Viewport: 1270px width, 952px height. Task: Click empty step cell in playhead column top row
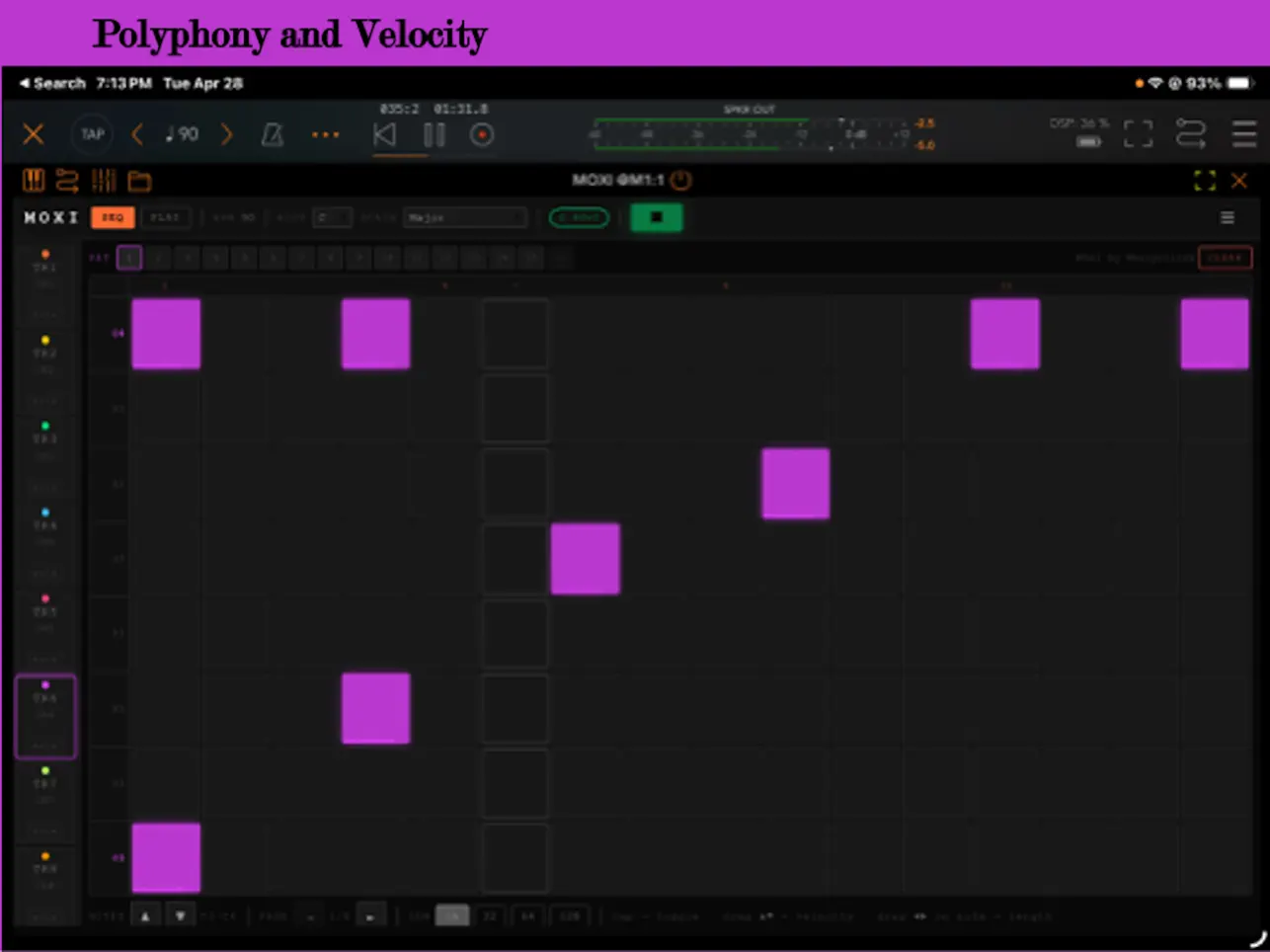tap(515, 334)
